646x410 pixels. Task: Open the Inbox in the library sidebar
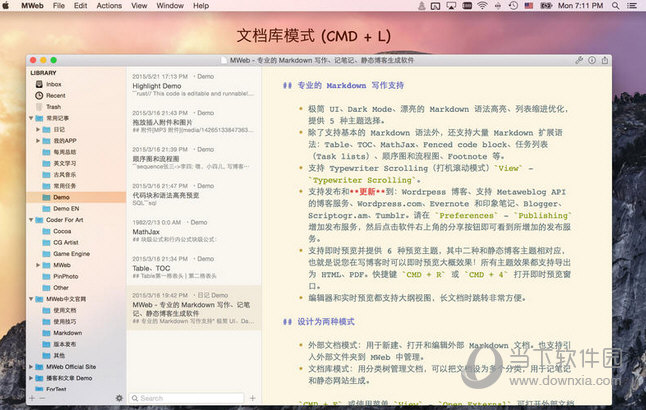(54, 84)
